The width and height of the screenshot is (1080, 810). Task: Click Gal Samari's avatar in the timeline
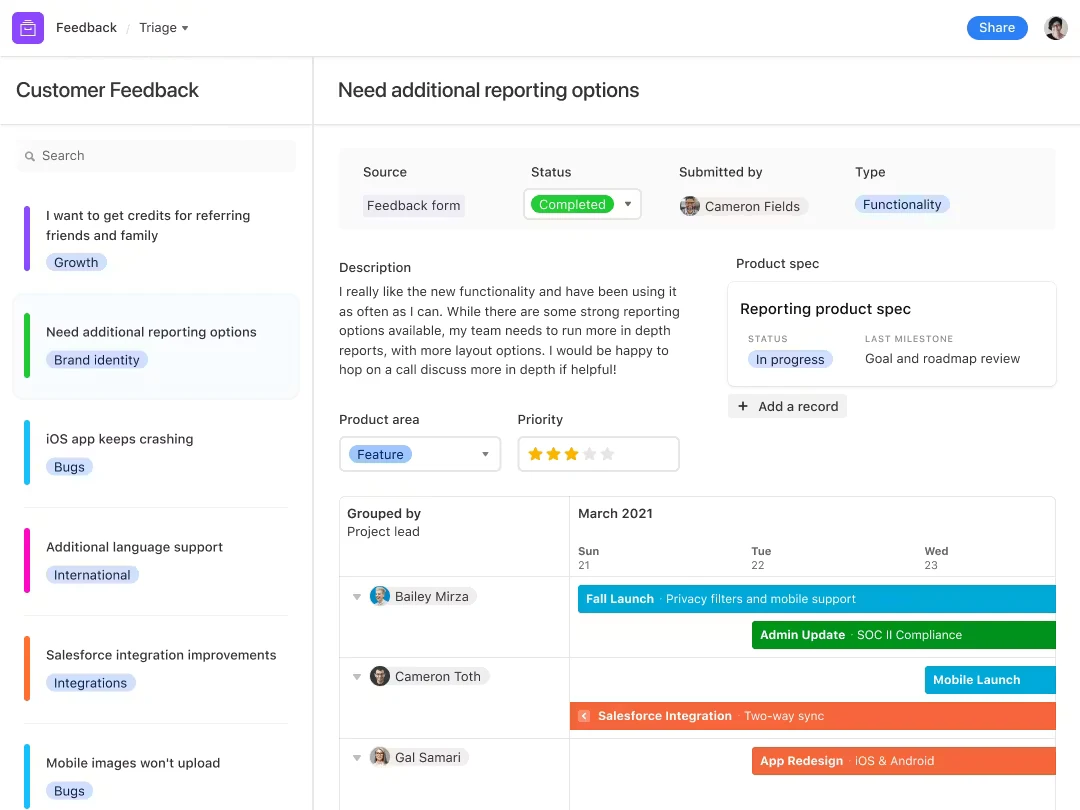pos(379,757)
